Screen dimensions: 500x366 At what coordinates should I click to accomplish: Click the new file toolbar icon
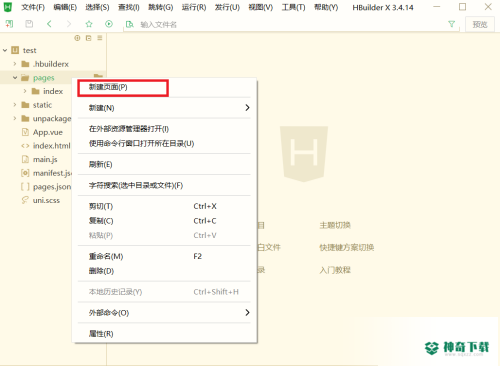[x=9, y=24]
